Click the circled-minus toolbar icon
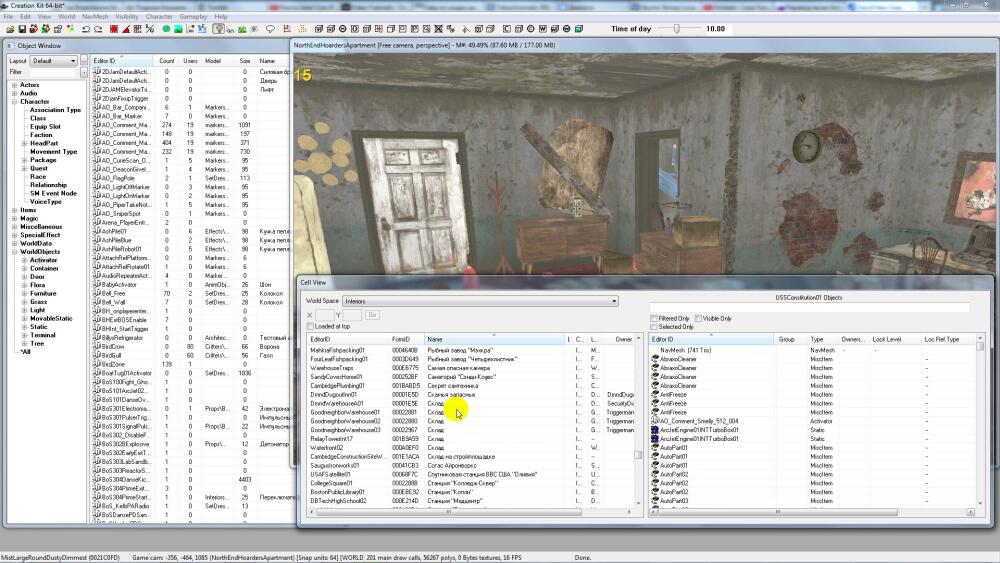The width and height of the screenshot is (1000, 563). coord(342,29)
